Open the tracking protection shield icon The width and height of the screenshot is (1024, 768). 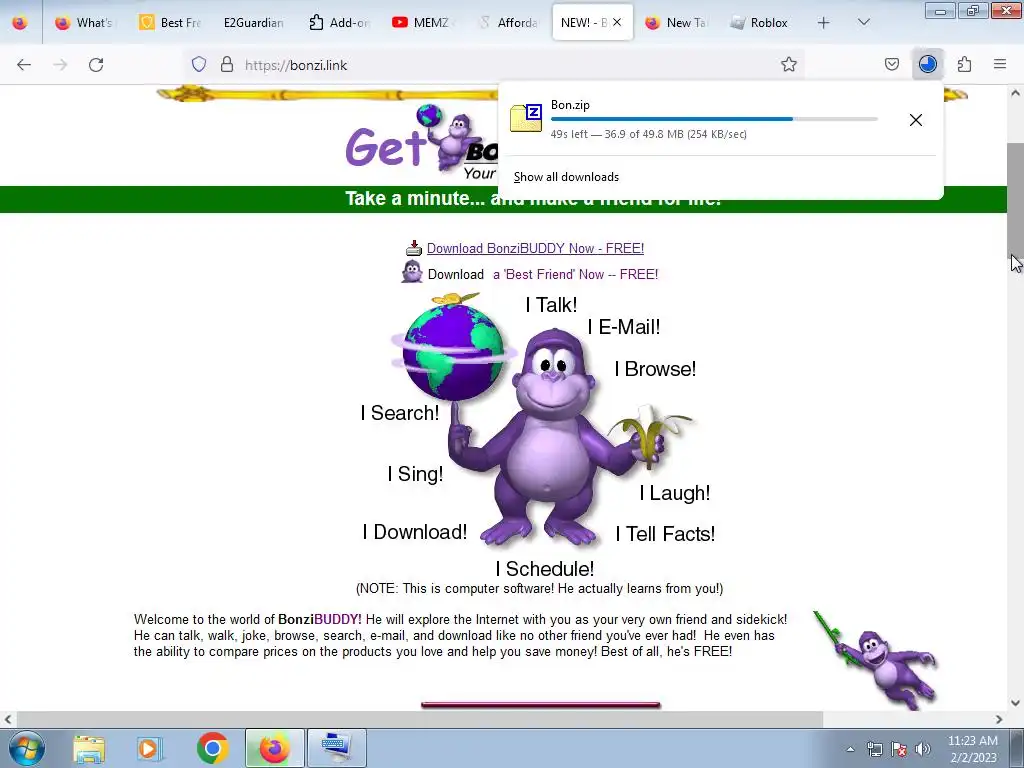point(199,65)
